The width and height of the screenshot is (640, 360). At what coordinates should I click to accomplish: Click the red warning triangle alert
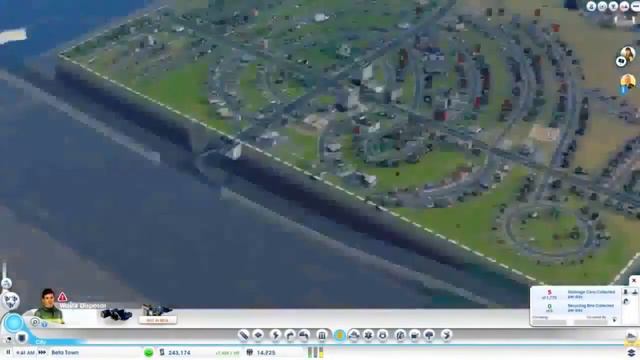click(x=62, y=297)
